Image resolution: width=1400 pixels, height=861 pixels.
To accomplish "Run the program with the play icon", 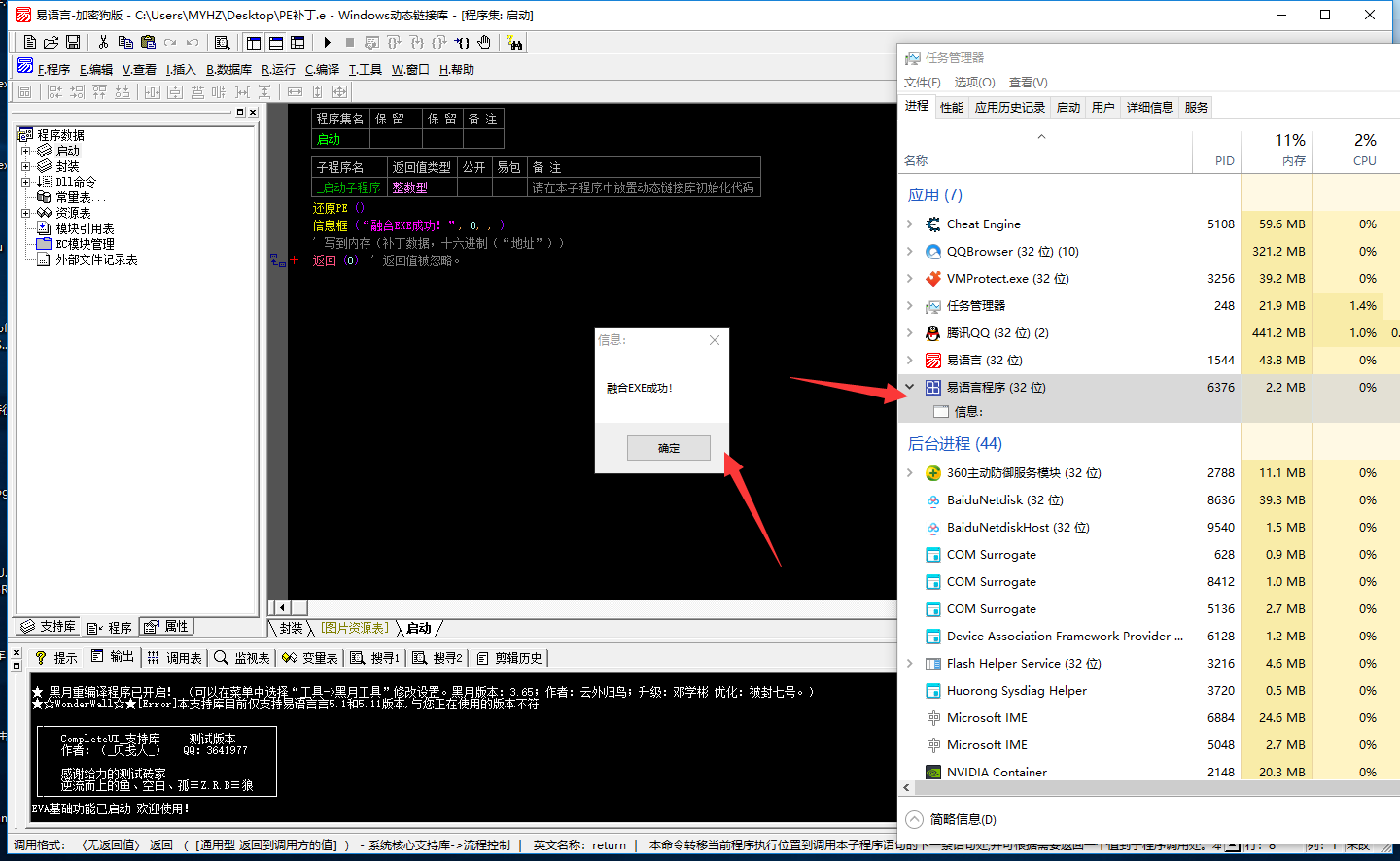I will (x=328, y=43).
